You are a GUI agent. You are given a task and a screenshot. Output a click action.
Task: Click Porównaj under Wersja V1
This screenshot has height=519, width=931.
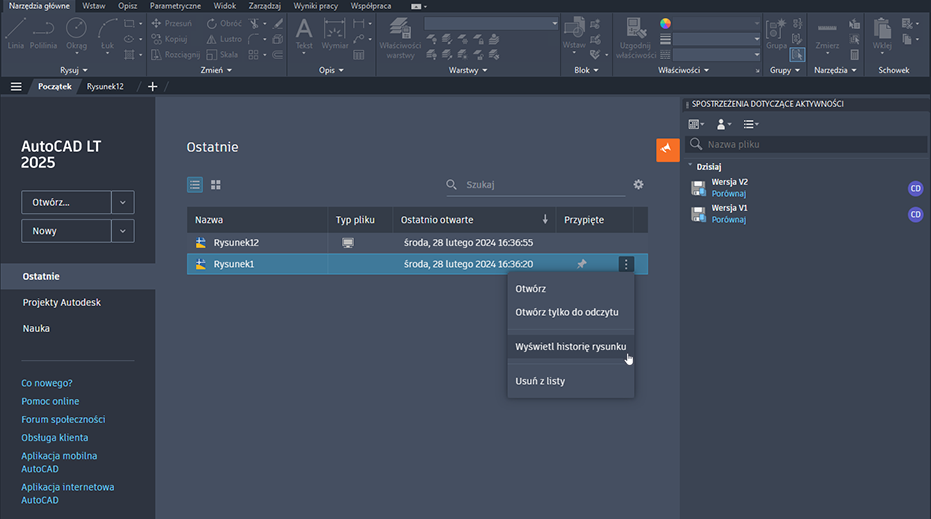coord(729,220)
